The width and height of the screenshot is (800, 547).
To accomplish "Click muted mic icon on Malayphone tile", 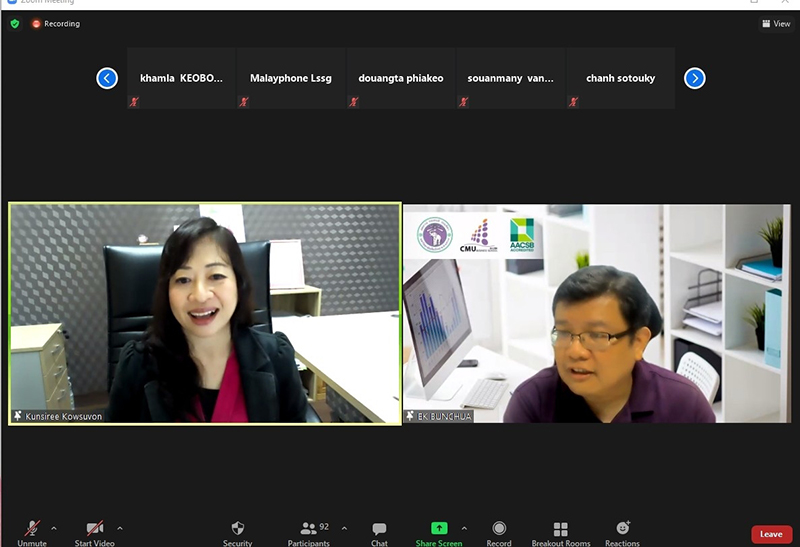I will 244,102.
